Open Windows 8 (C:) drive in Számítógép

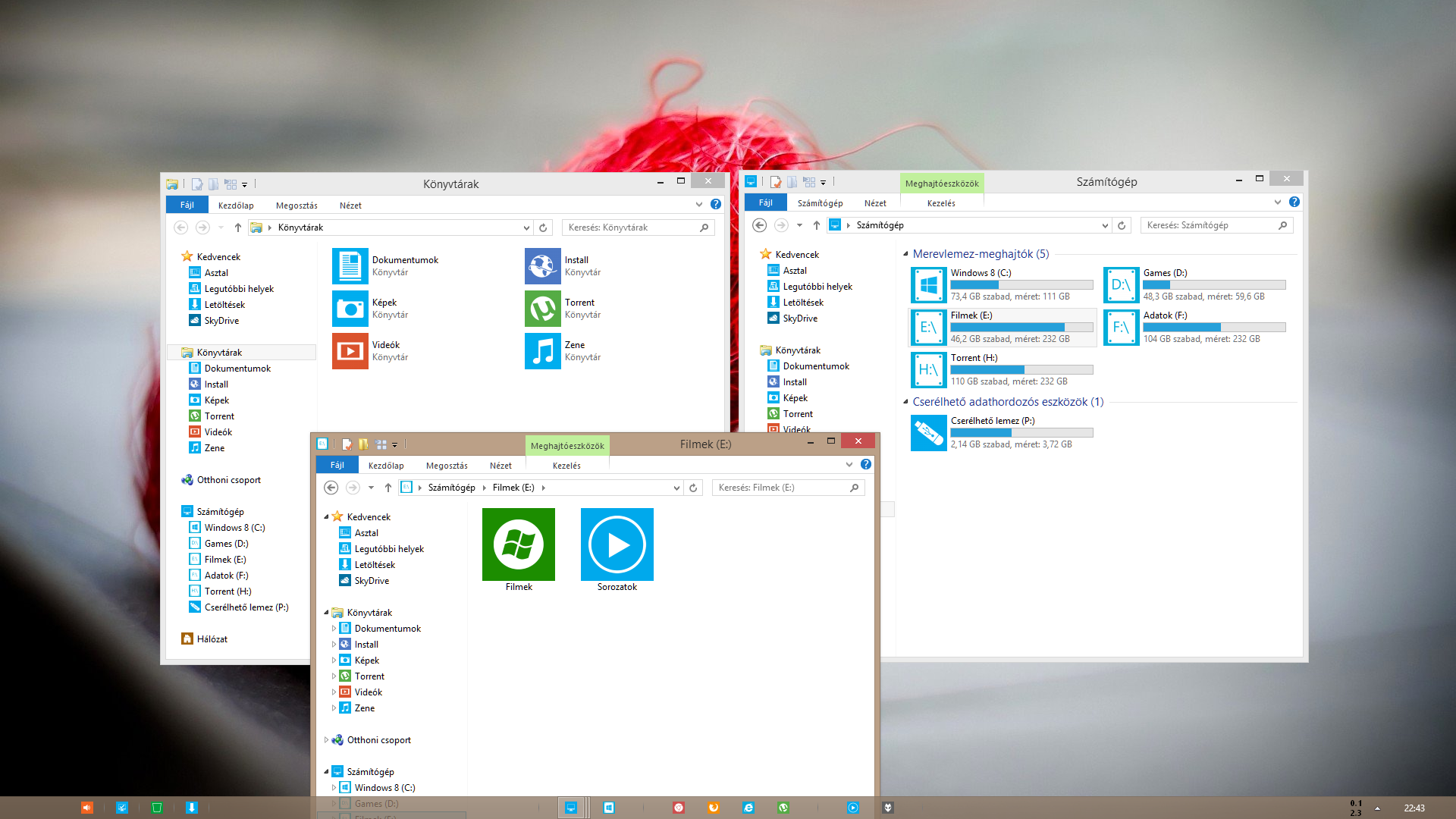[x=1002, y=284]
